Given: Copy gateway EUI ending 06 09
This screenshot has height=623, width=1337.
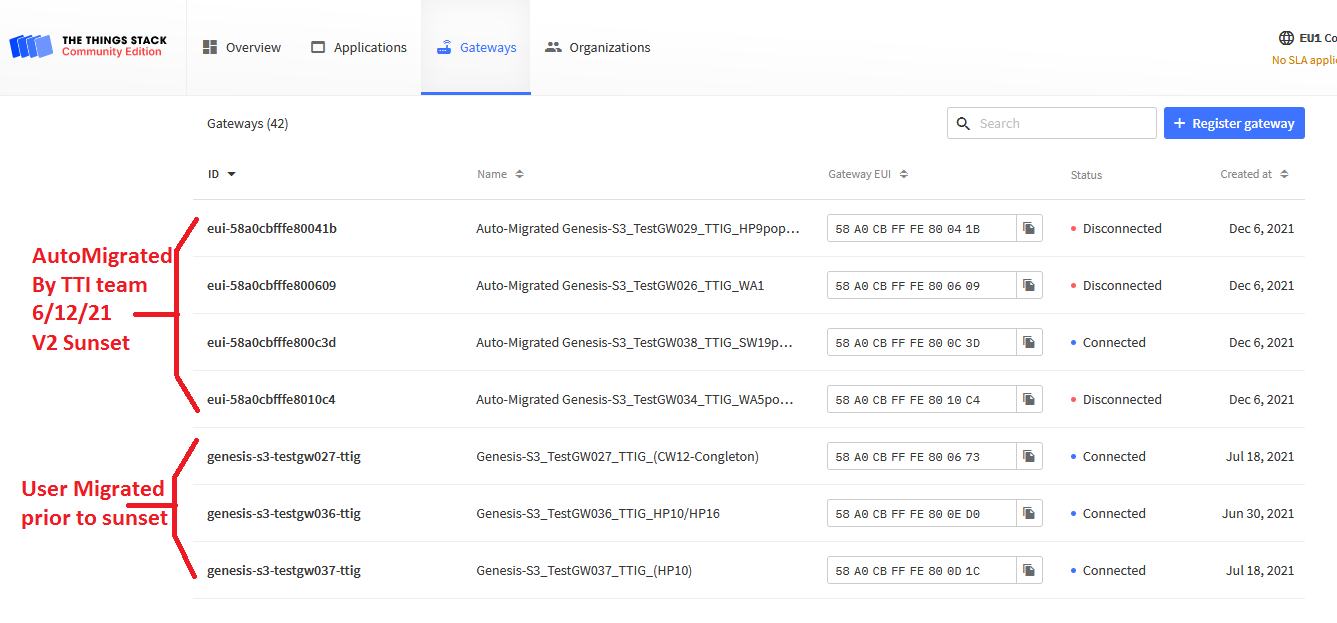Looking at the screenshot, I should tap(1028, 286).
